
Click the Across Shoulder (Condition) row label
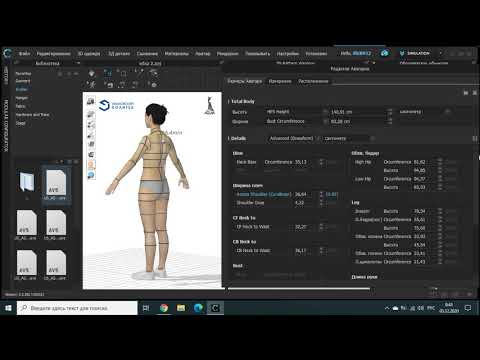[x=263, y=194]
